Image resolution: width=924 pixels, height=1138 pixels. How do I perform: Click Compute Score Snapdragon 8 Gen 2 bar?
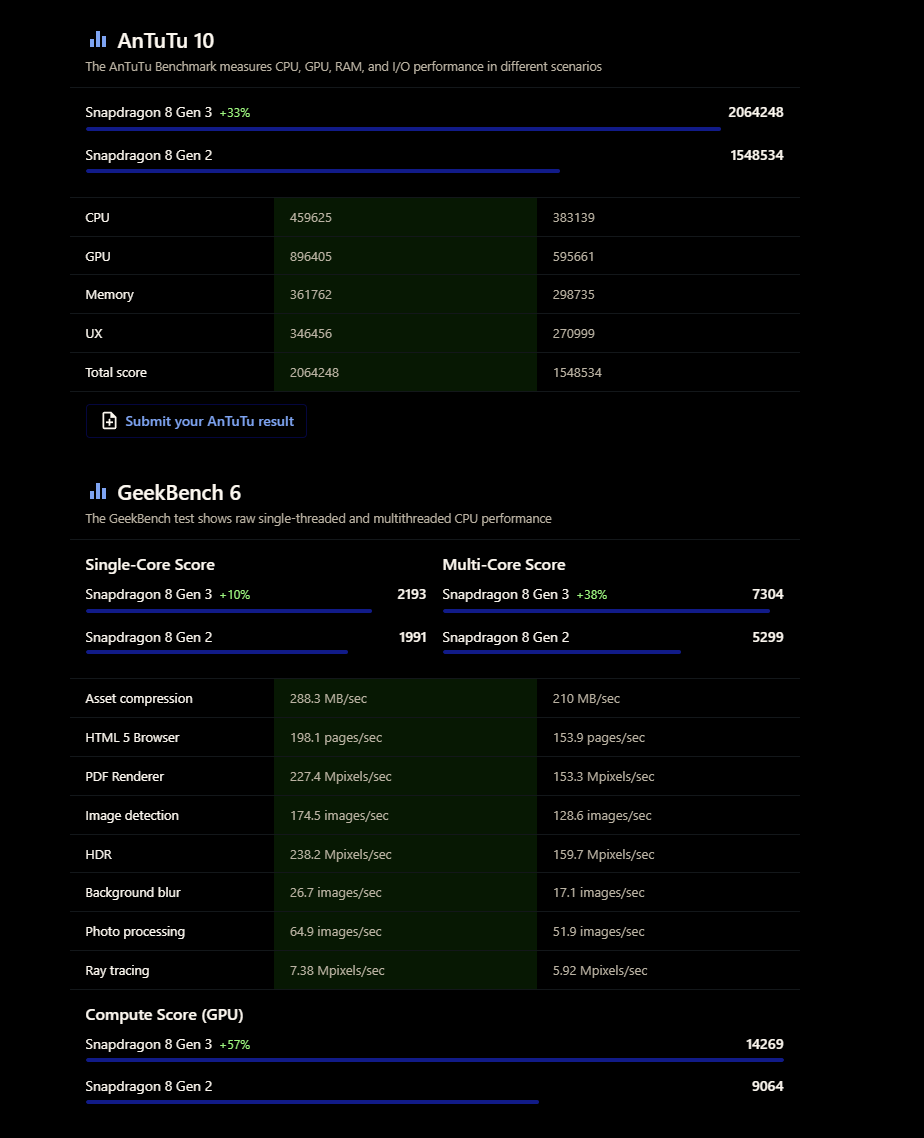click(312, 1102)
